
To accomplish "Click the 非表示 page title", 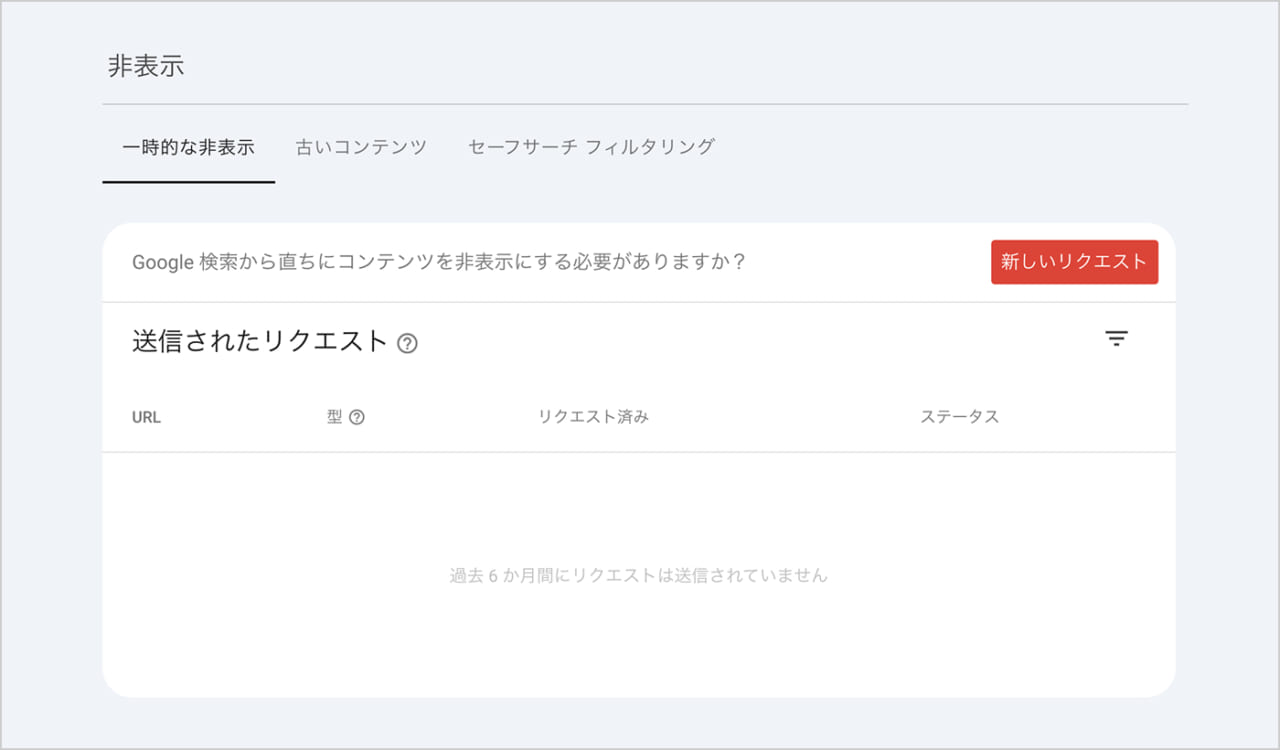I will pyautogui.click(x=146, y=67).
